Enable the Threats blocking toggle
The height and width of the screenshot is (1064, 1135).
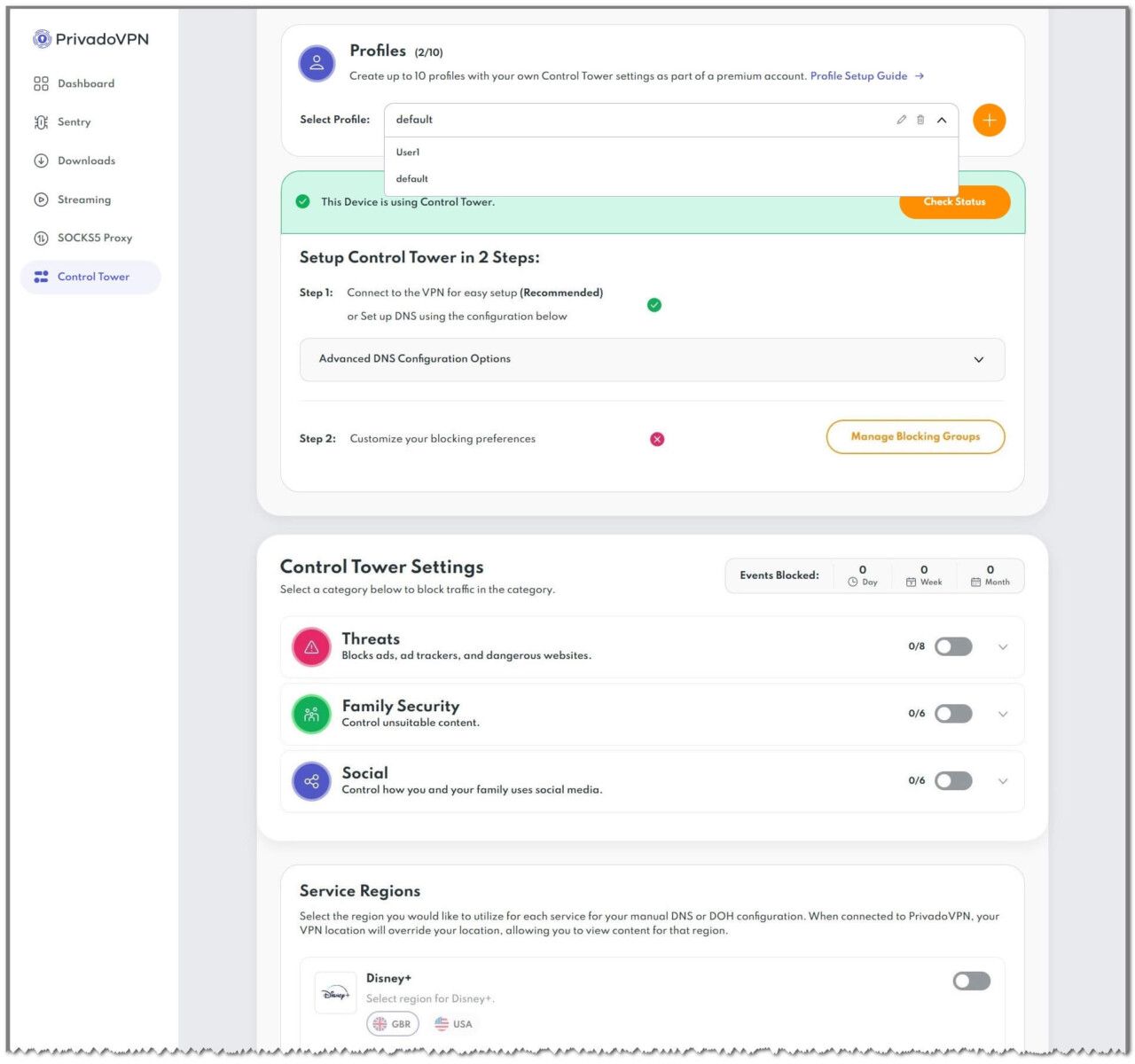953,646
